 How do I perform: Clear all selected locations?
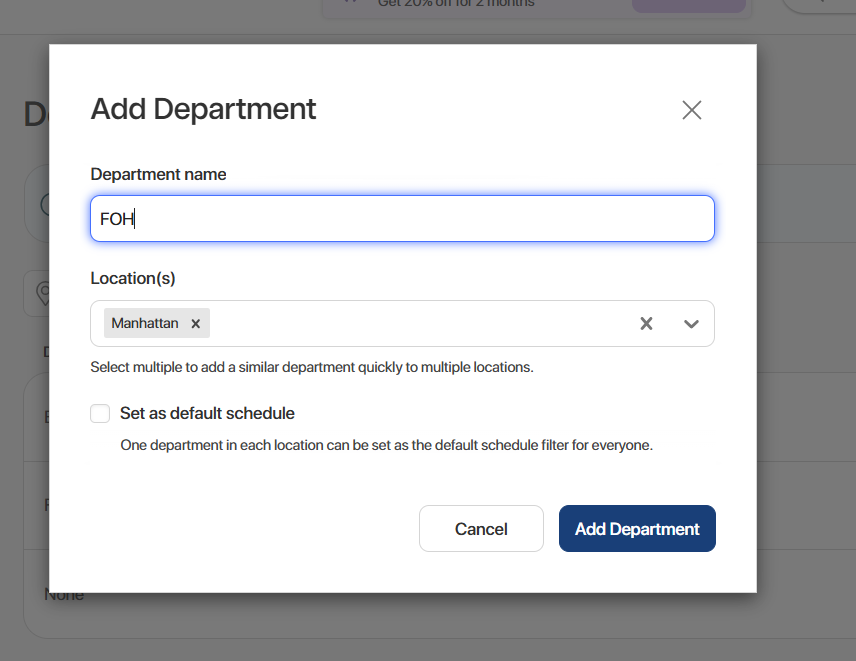click(x=646, y=324)
